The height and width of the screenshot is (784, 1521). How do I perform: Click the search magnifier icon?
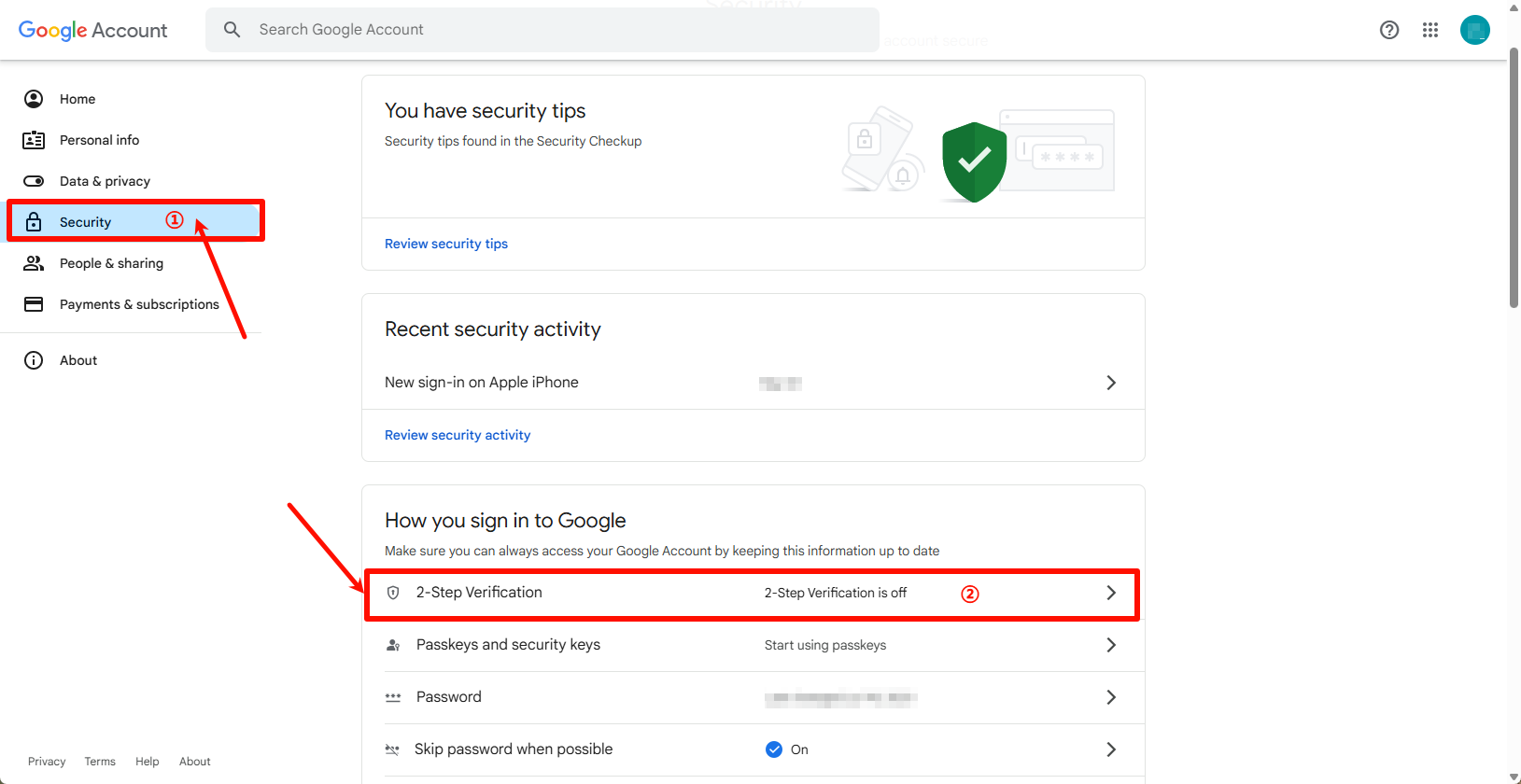(232, 30)
